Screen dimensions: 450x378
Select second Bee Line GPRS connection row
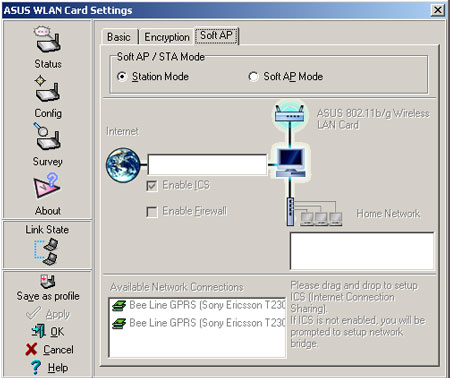[199, 323]
